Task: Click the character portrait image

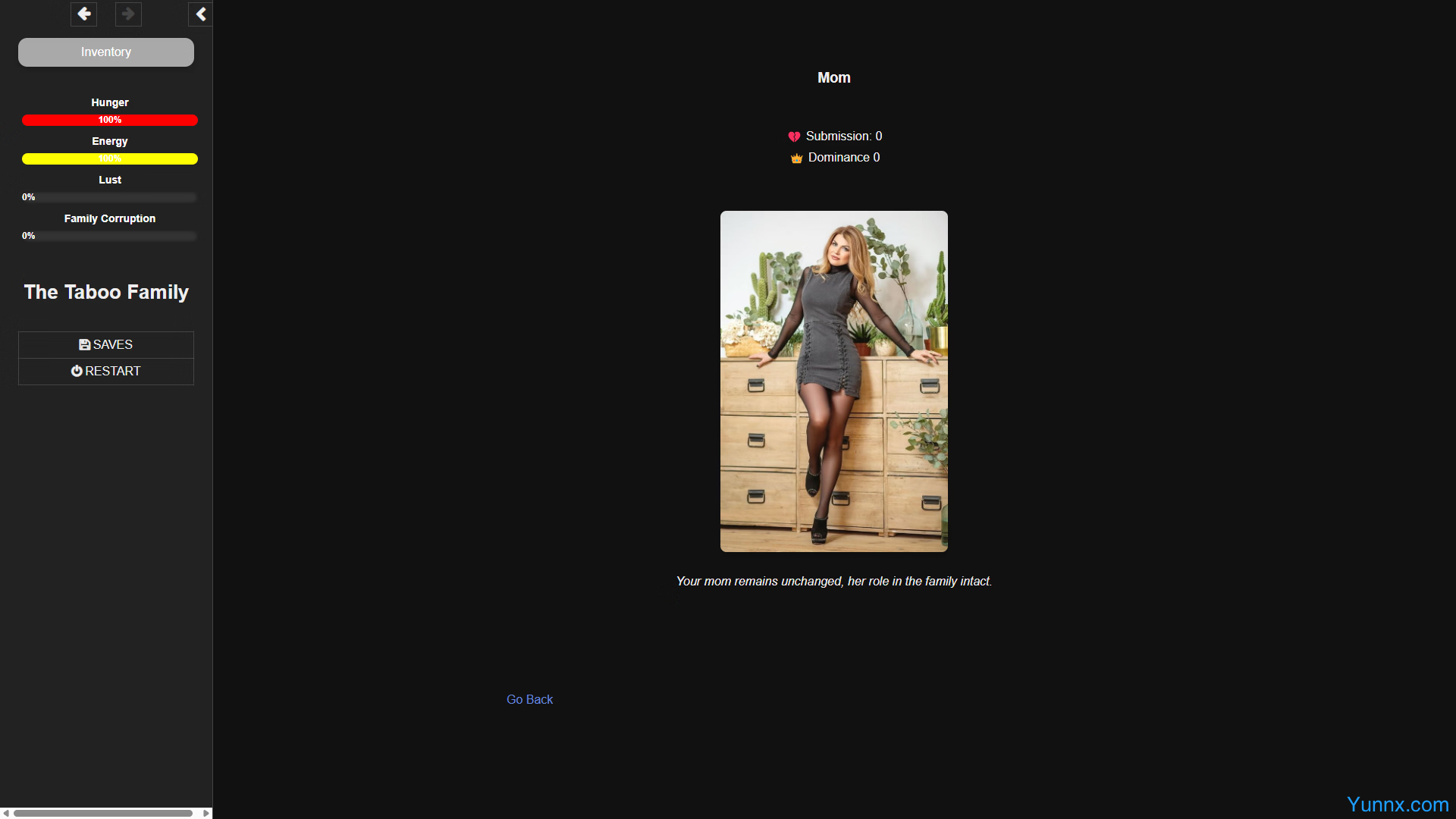Action: tap(833, 381)
